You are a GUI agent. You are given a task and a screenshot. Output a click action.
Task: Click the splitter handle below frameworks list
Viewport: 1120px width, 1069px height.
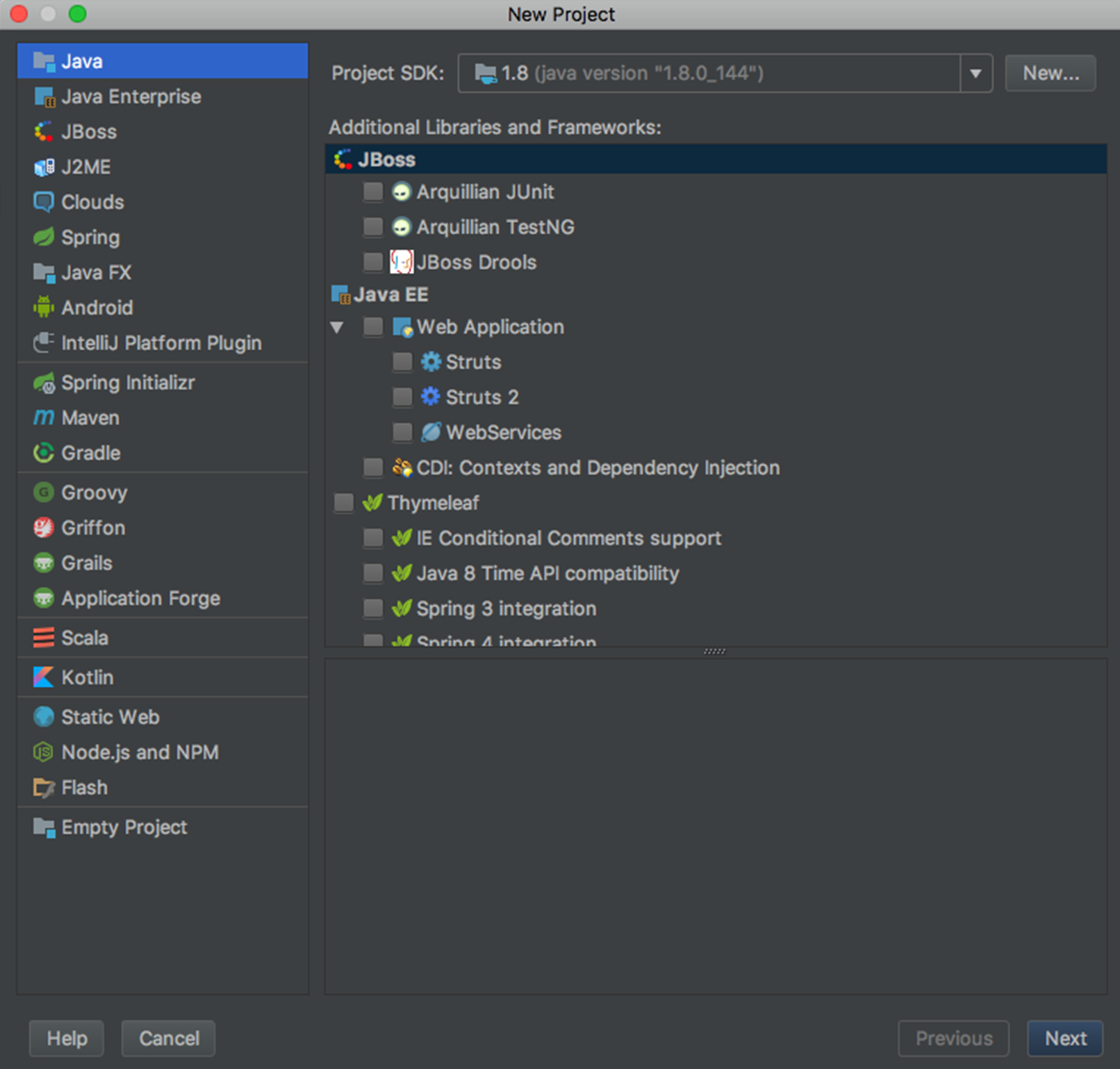click(x=714, y=652)
